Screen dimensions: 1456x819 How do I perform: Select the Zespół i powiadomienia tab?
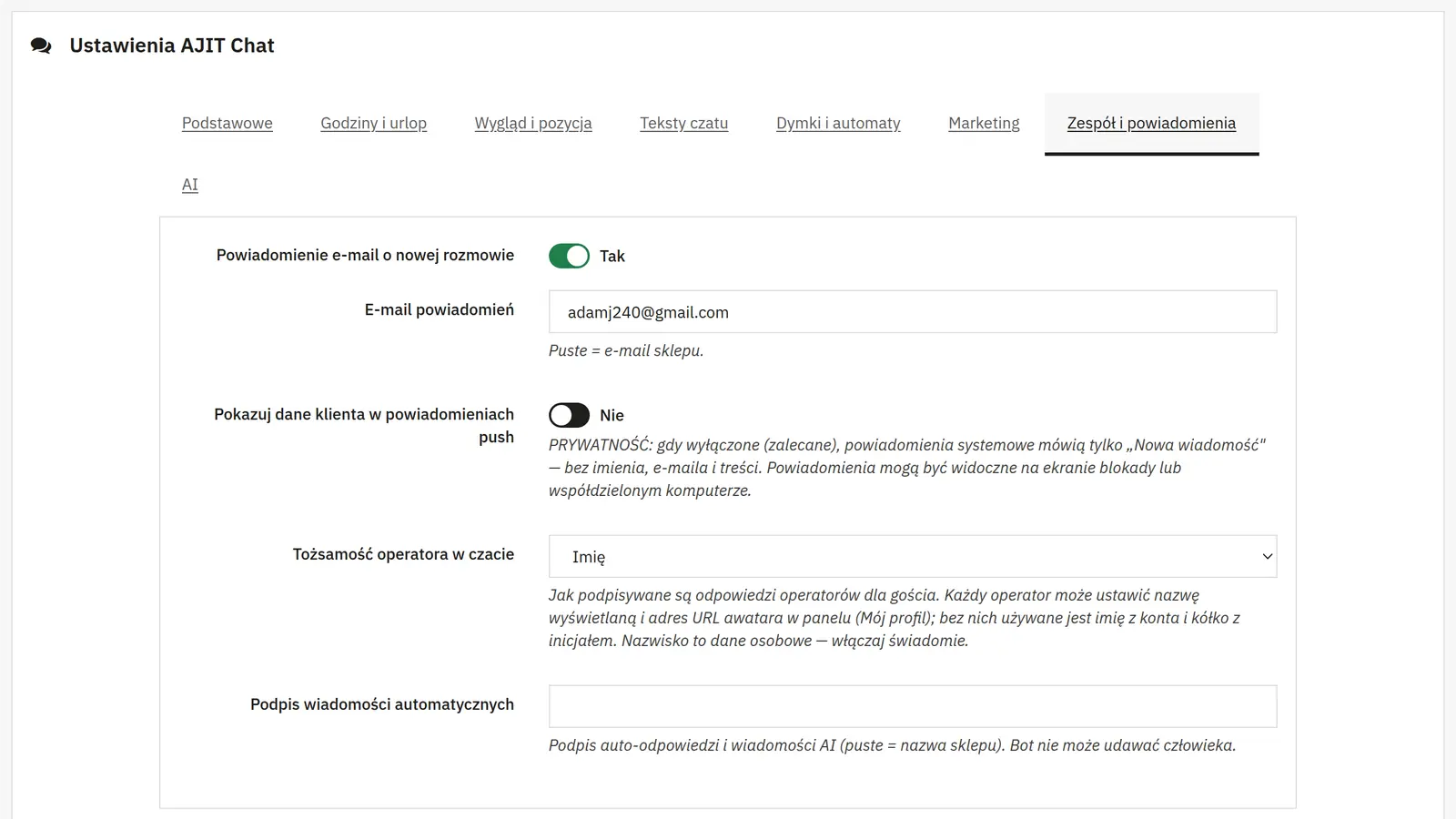1151,123
